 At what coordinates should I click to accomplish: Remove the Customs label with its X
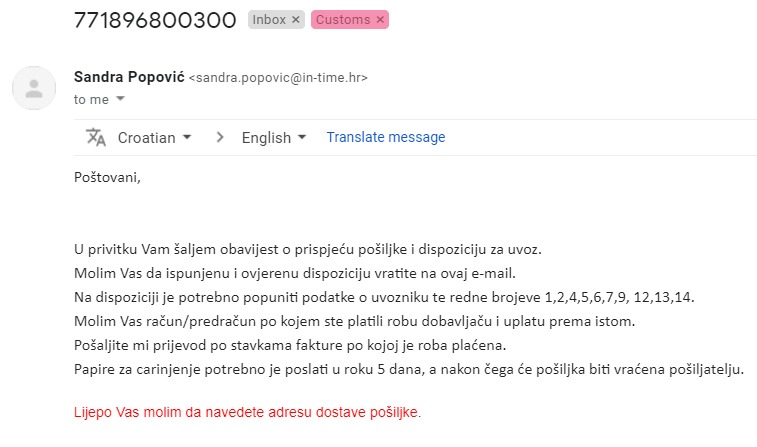click(x=380, y=19)
